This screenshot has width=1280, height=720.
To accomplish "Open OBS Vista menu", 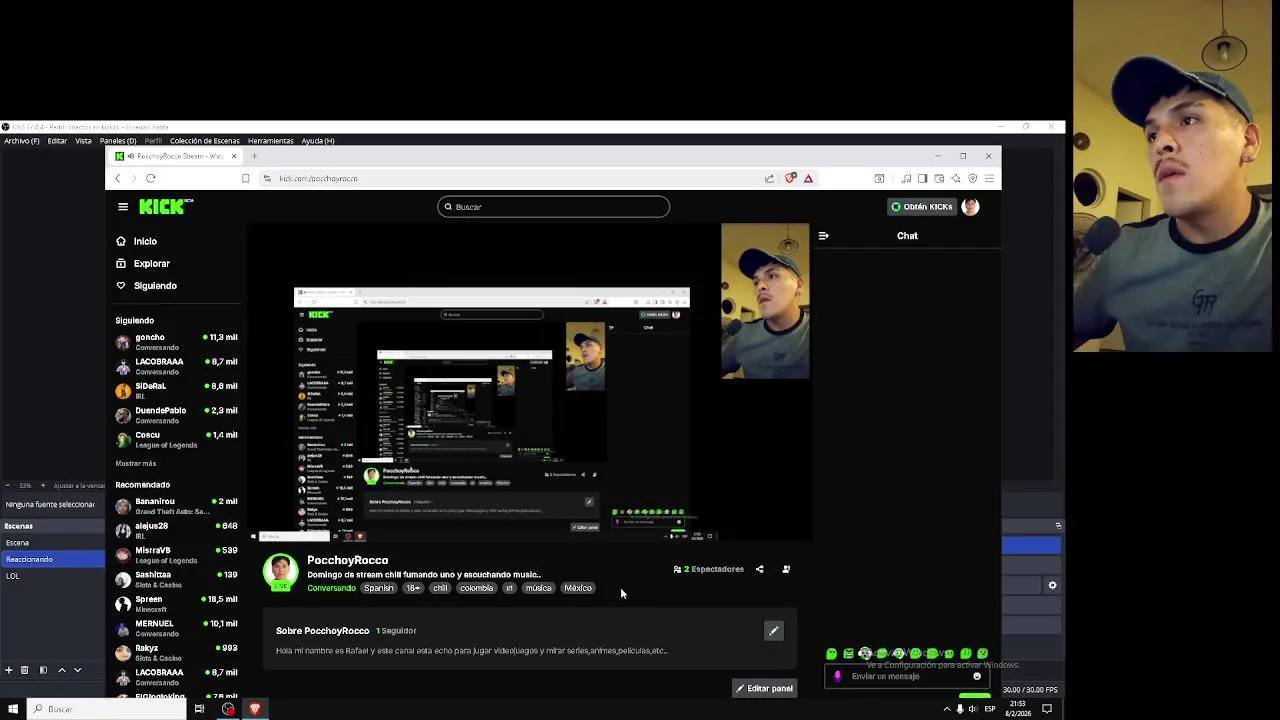I will (83, 141).
